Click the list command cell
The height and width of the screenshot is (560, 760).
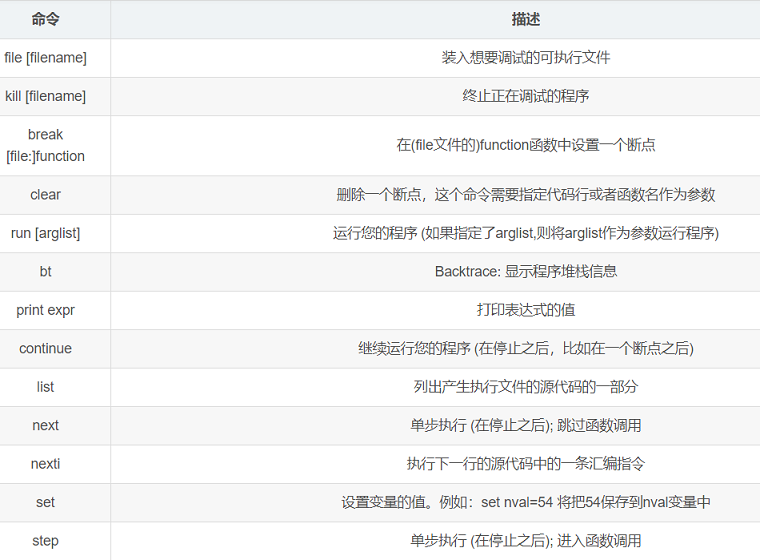click(x=46, y=386)
